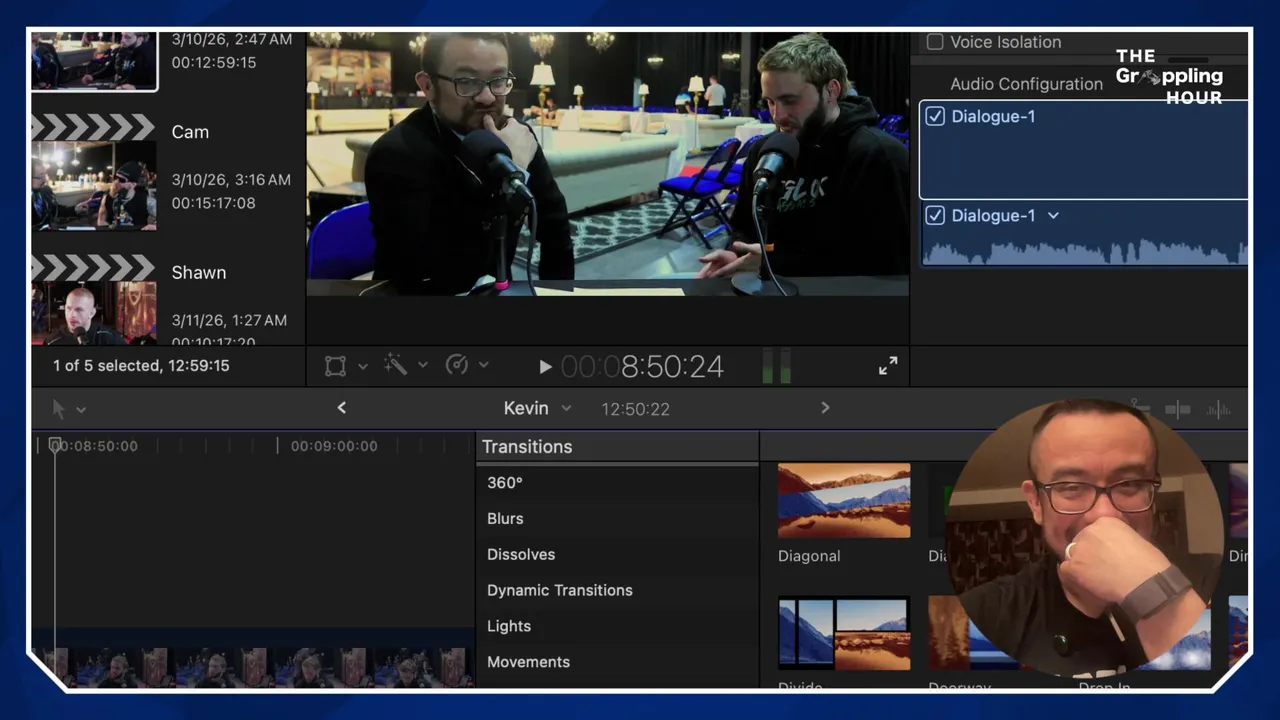
Task: Click the Audio Configuration label
Action: pos(1026,84)
